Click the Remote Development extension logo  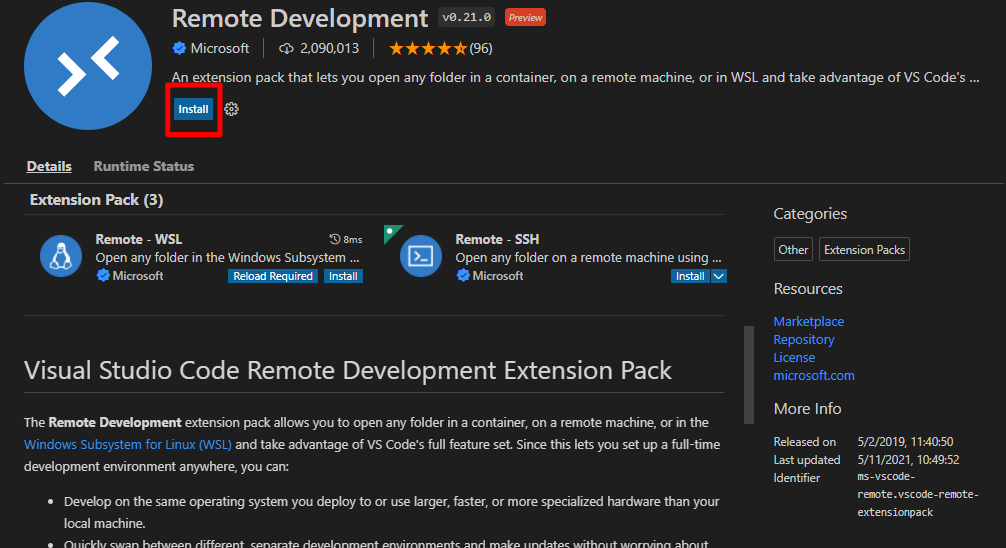(x=87, y=66)
